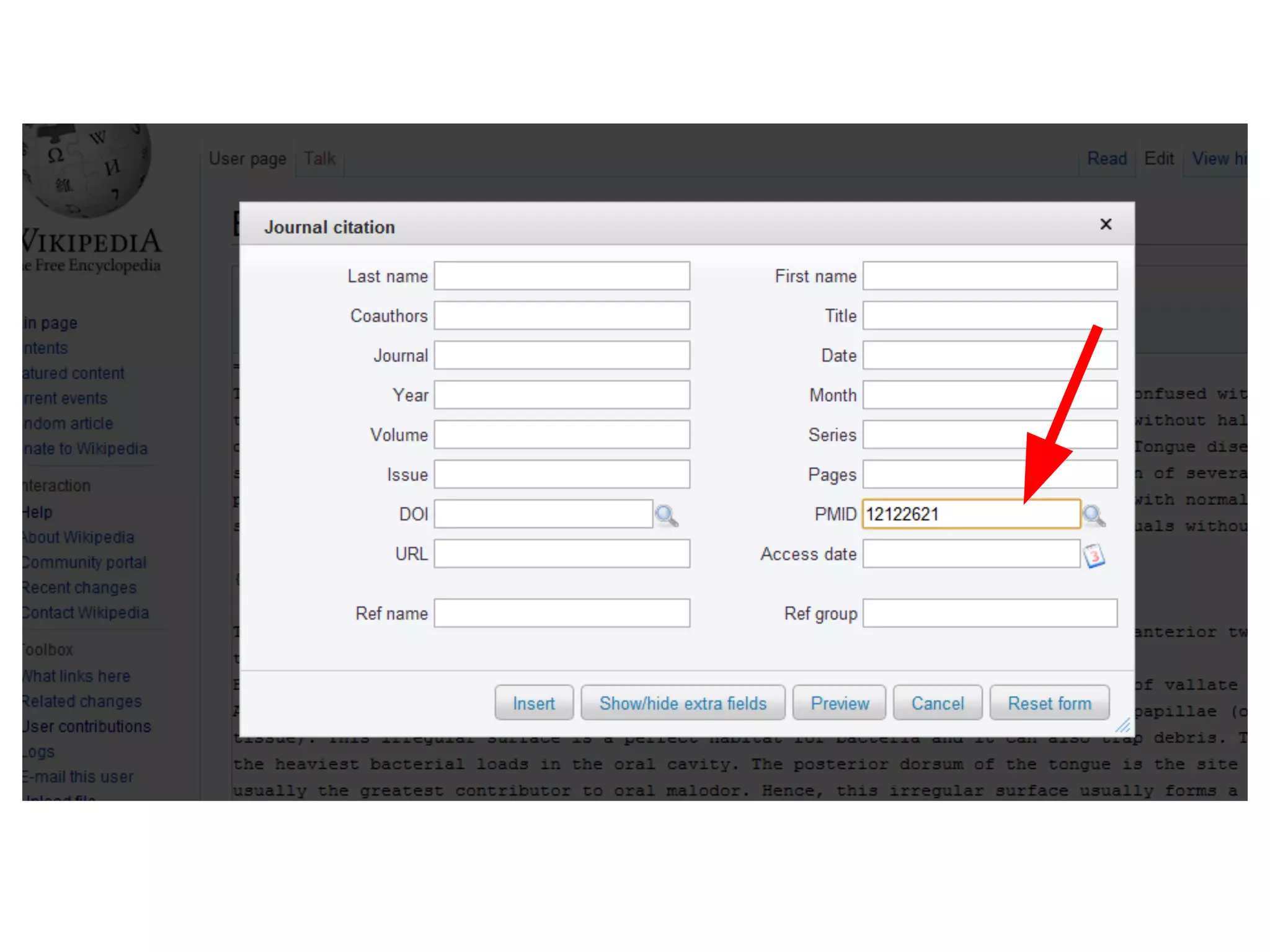1270x952 pixels.
Task: Click the Ref group field
Action: pos(990,613)
